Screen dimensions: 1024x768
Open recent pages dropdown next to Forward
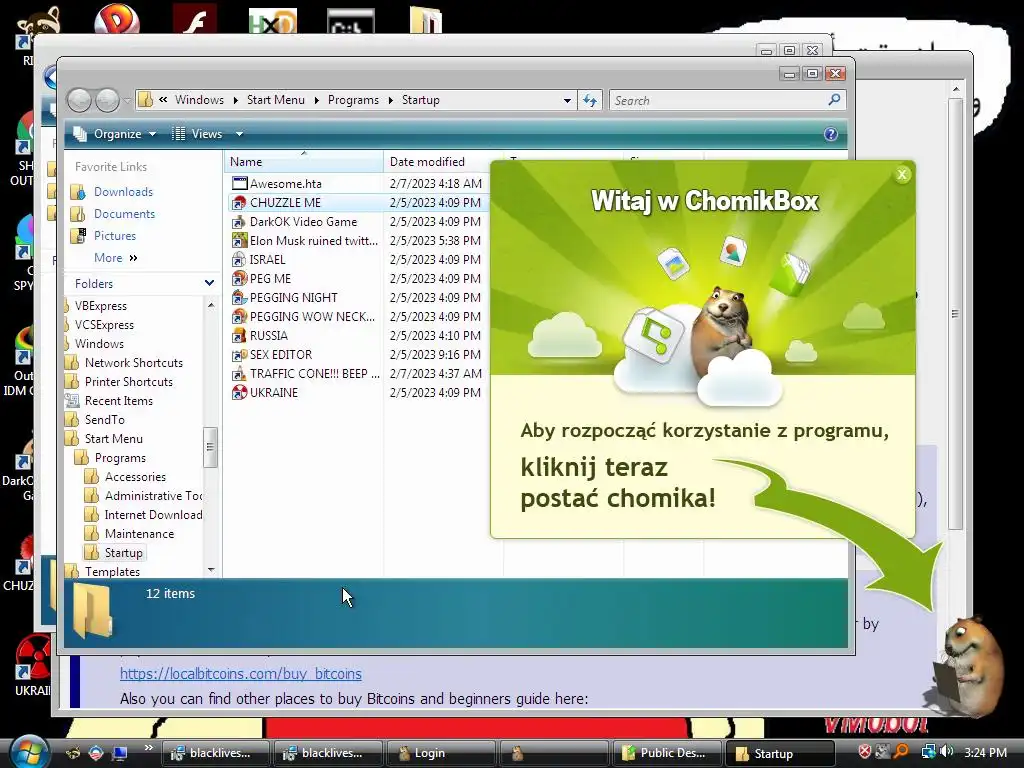127,101
